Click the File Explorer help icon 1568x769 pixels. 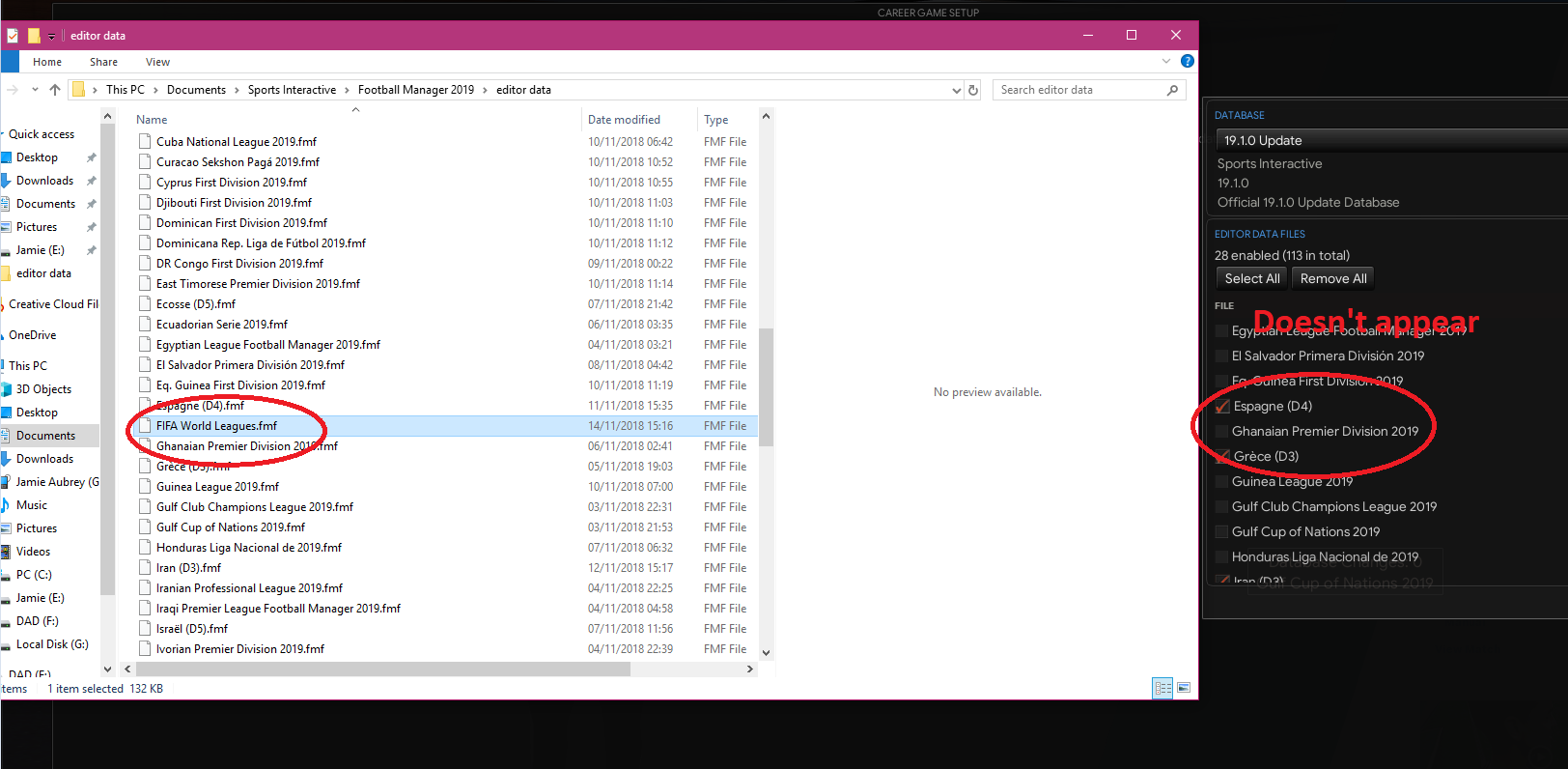(x=1188, y=61)
